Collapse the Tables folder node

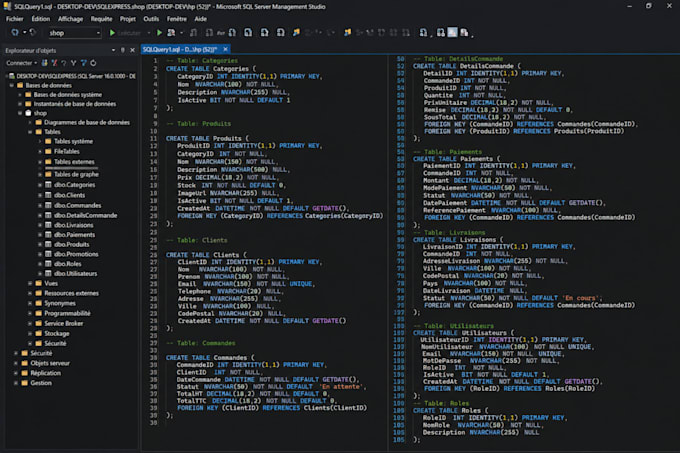pyautogui.click(x=30, y=132)
